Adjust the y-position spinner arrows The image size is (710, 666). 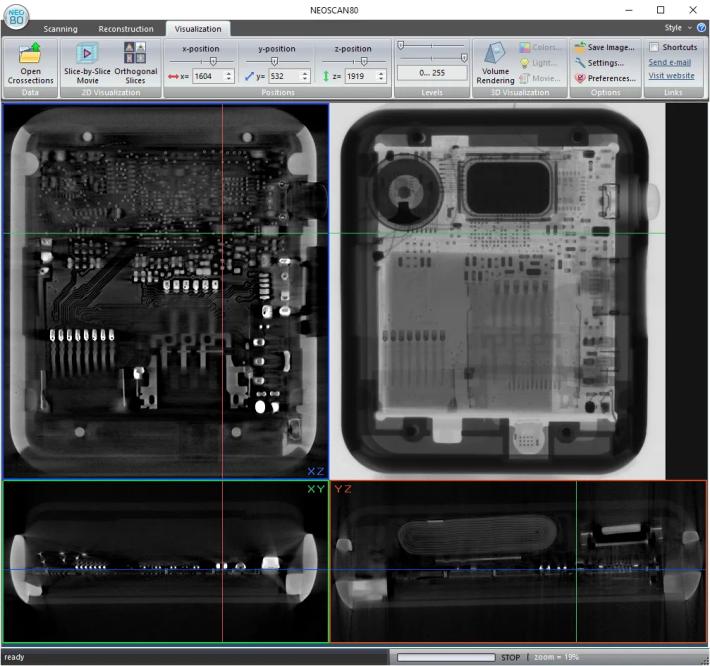tap(305, 76)
